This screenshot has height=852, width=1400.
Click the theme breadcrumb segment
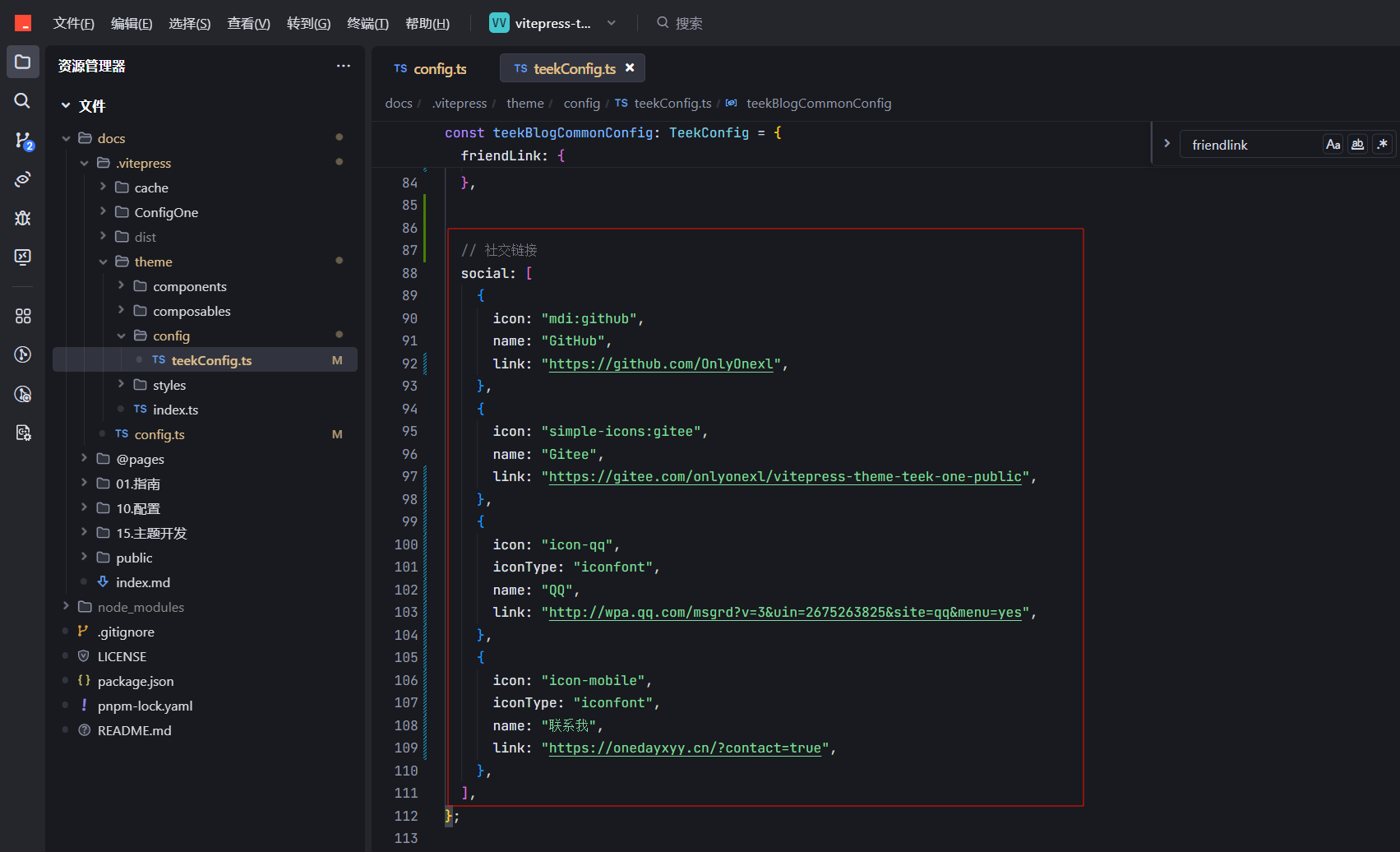coord(524,104)
